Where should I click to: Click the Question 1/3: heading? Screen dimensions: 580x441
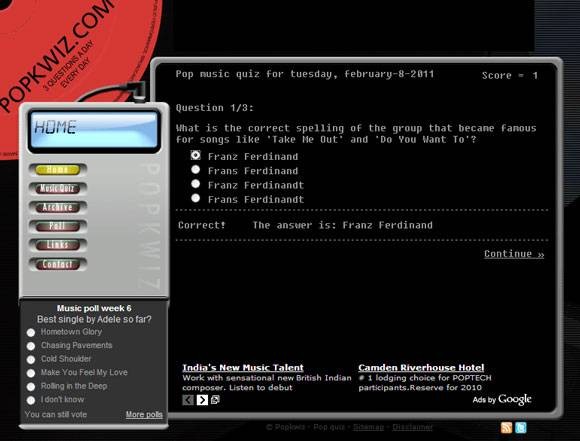coord(215,108)
